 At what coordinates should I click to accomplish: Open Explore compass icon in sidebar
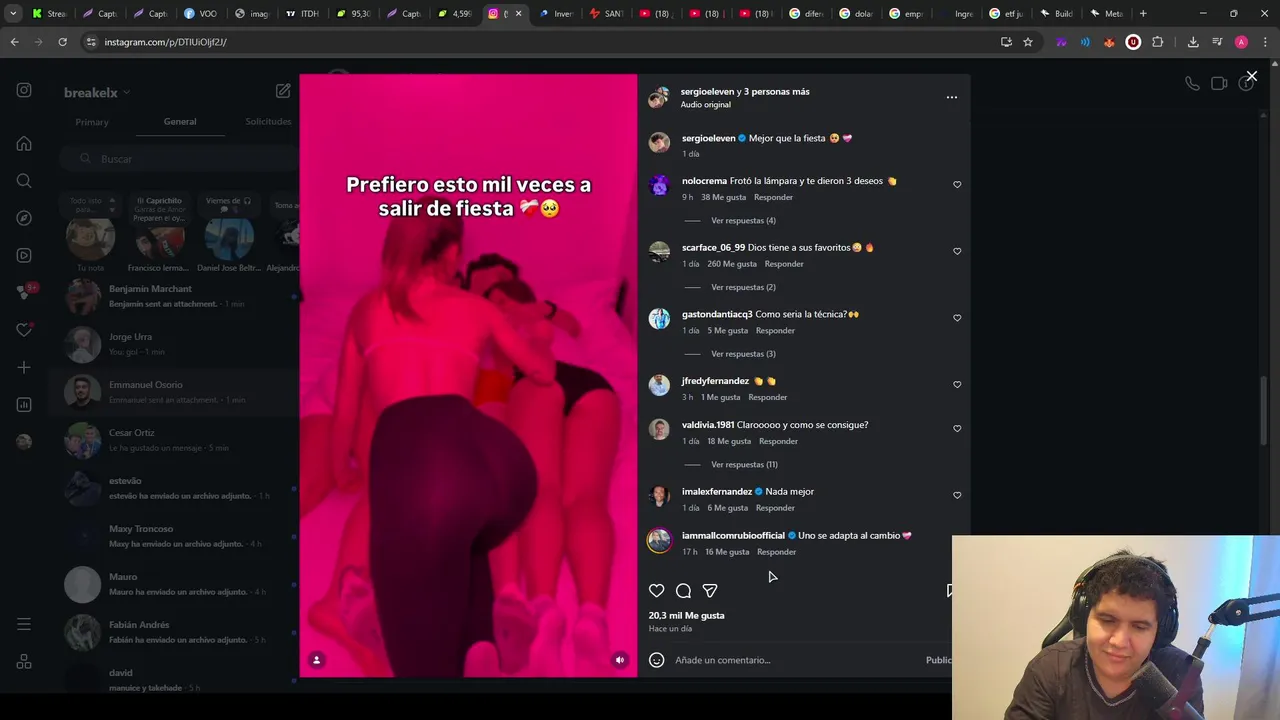pyautogui.click(x=24, y=218)
